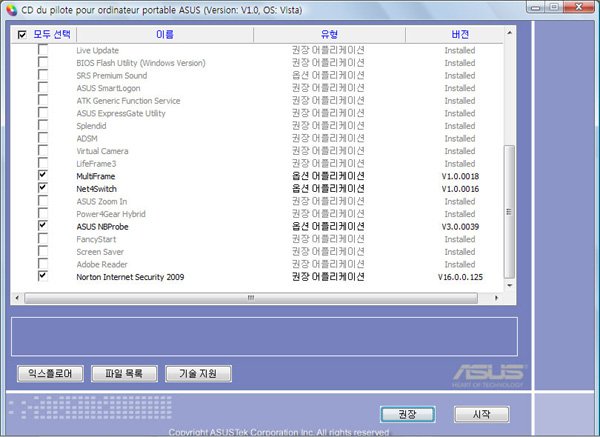Click the 시작 button
The image size is (600, 437).
[481, 414]
